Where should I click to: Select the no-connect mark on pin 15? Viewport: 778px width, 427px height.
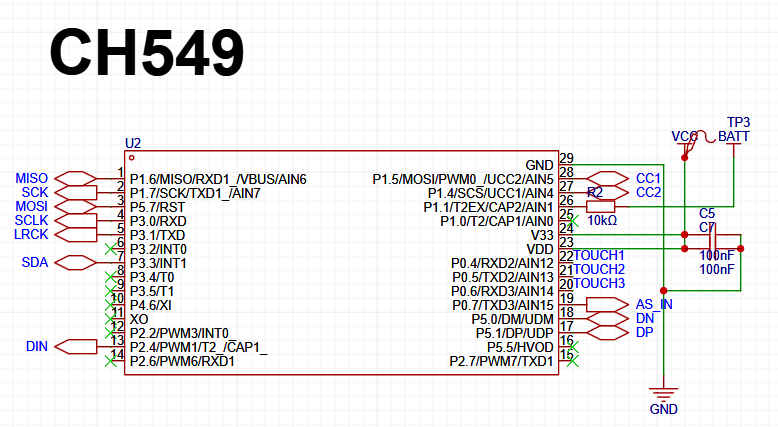(x=573, y=361)
